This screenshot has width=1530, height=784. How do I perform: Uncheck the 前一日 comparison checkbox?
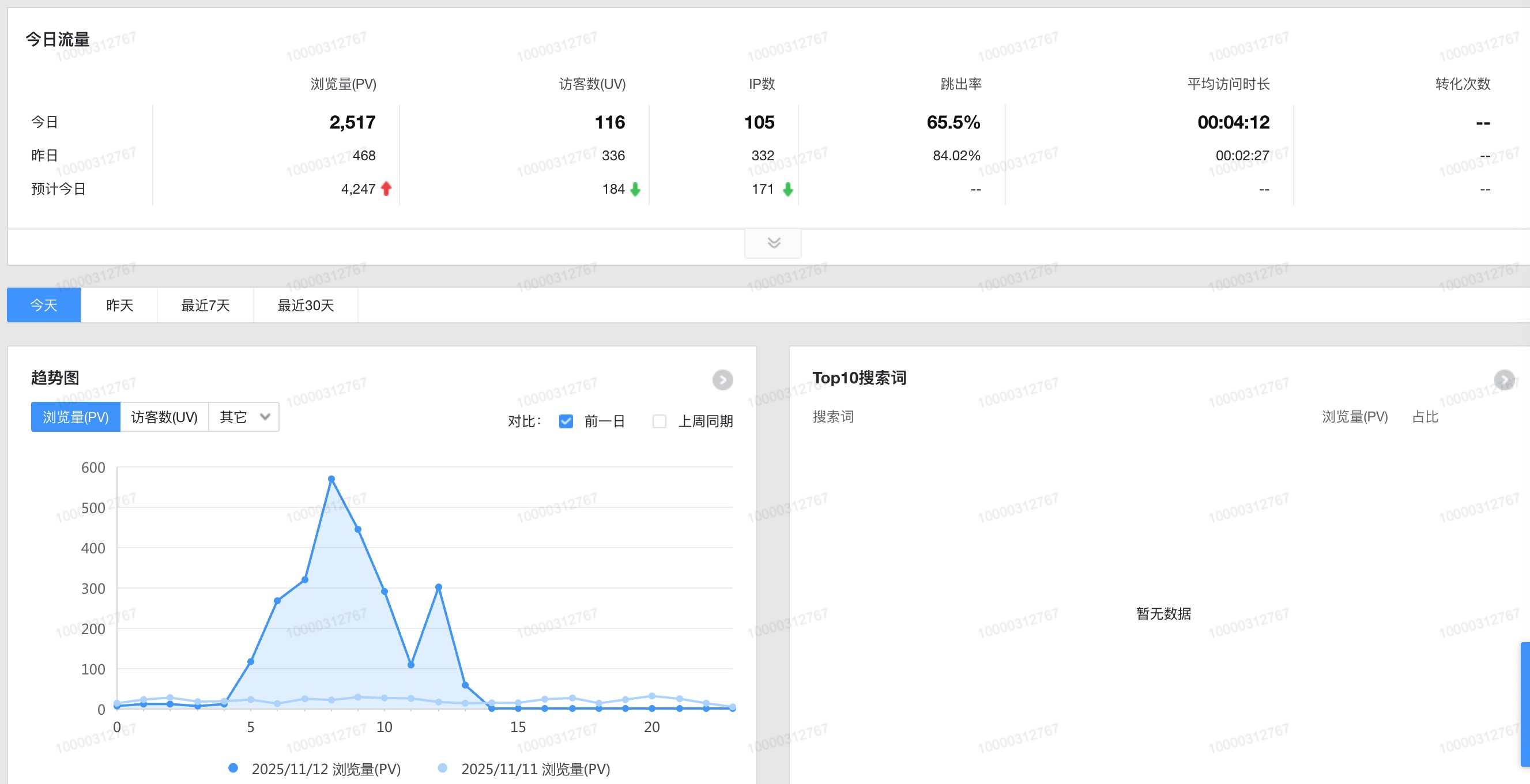tap(566, 421)
